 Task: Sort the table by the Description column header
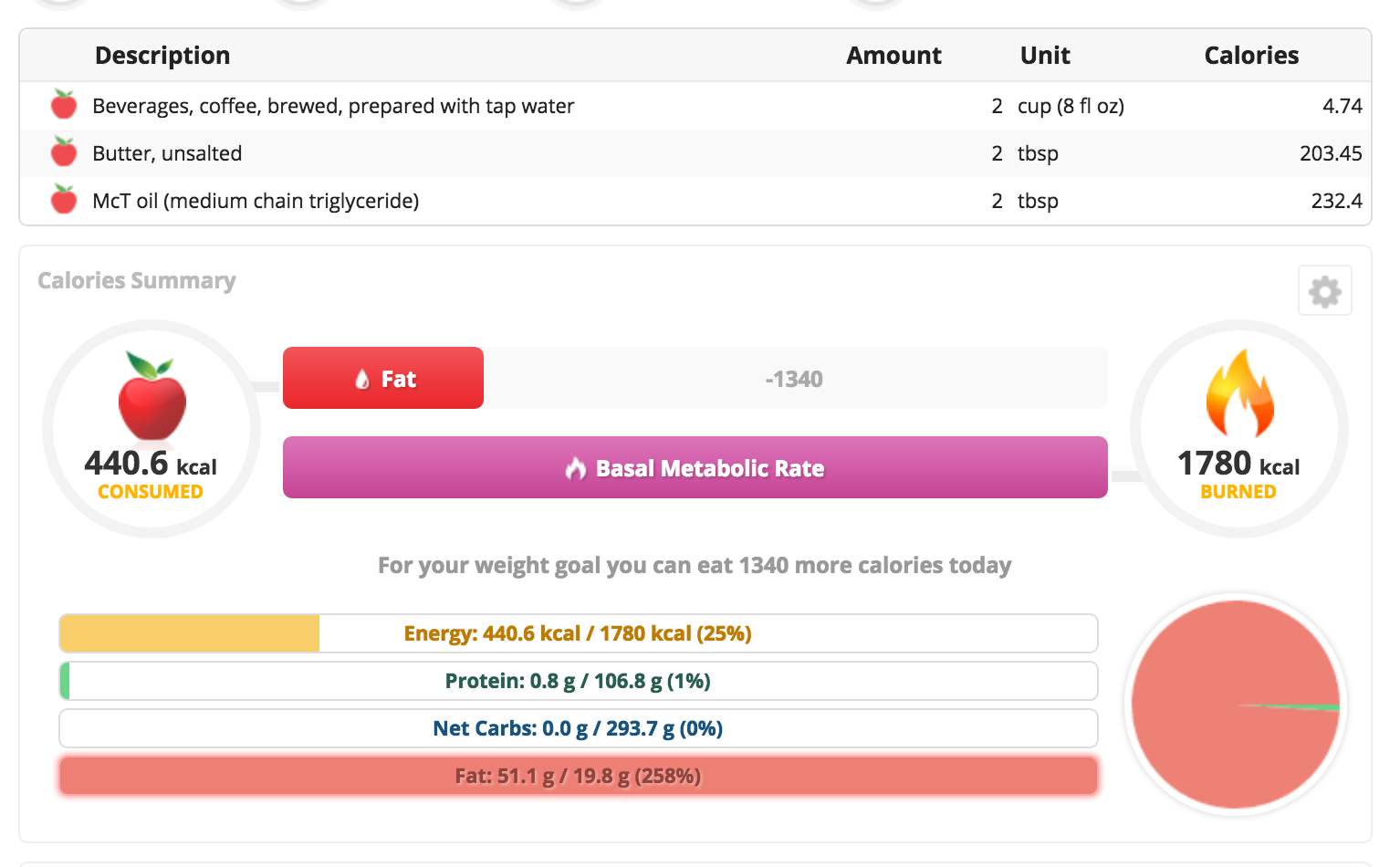162,56
